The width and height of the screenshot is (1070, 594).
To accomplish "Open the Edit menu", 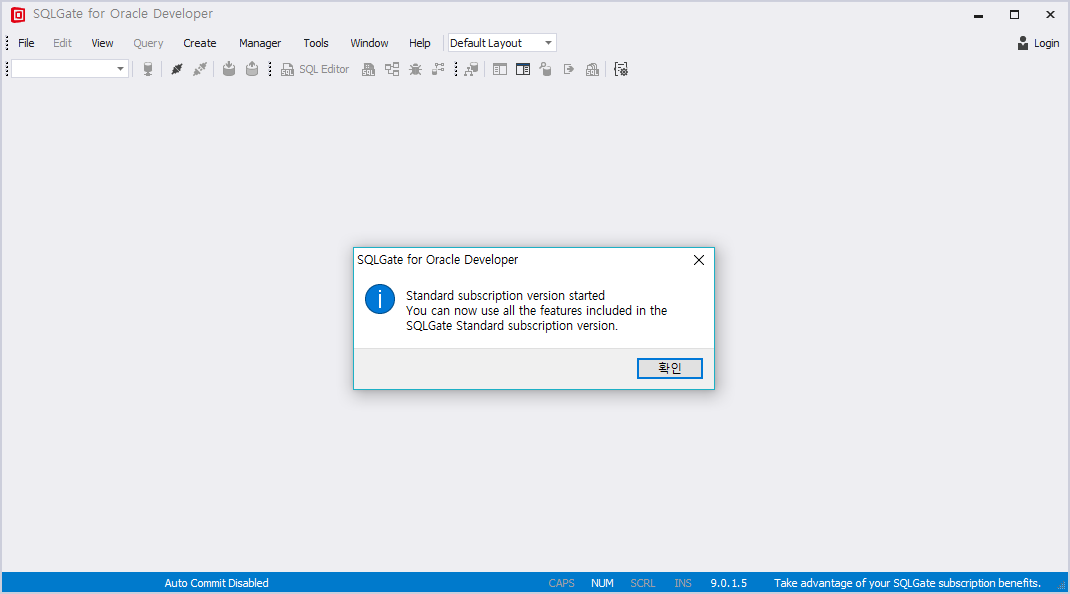I will pos(62,43).
